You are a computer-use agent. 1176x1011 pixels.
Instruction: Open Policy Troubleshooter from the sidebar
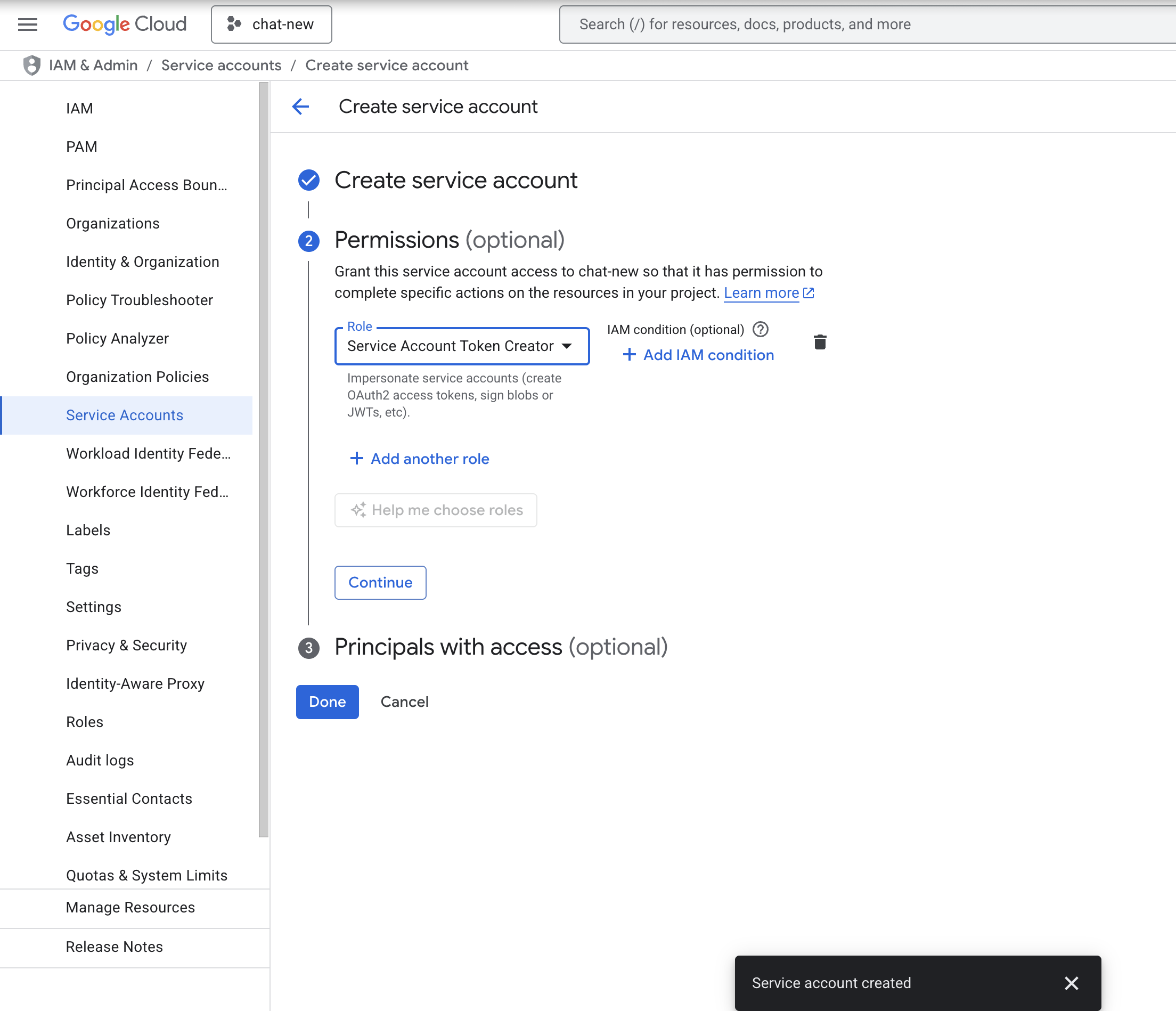click(139, 300)
